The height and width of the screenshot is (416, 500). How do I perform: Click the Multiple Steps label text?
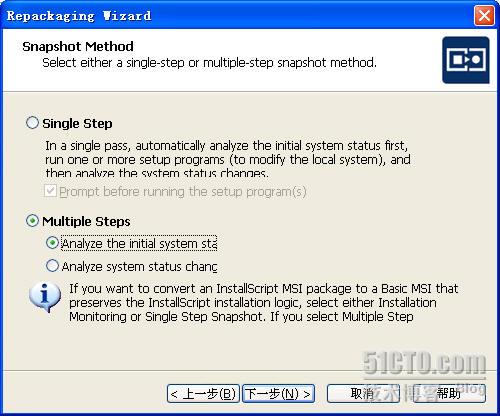point(86,222)
